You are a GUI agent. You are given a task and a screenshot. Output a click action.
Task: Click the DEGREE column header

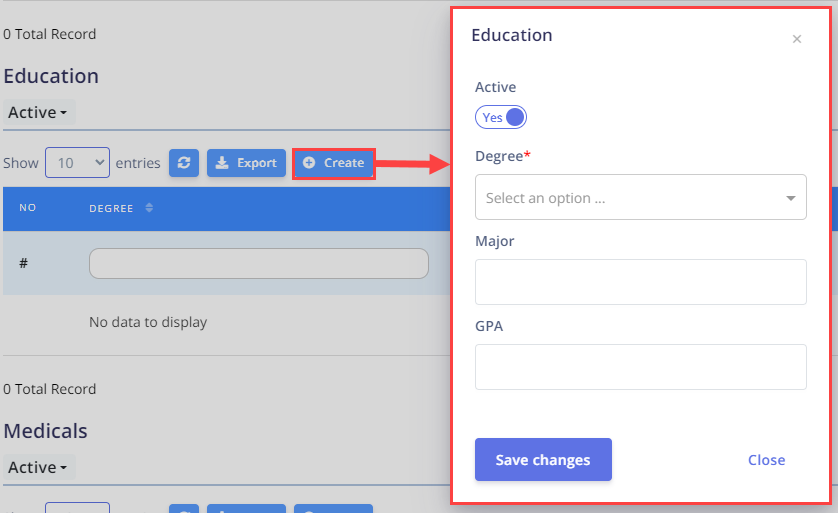click(111, 208)
